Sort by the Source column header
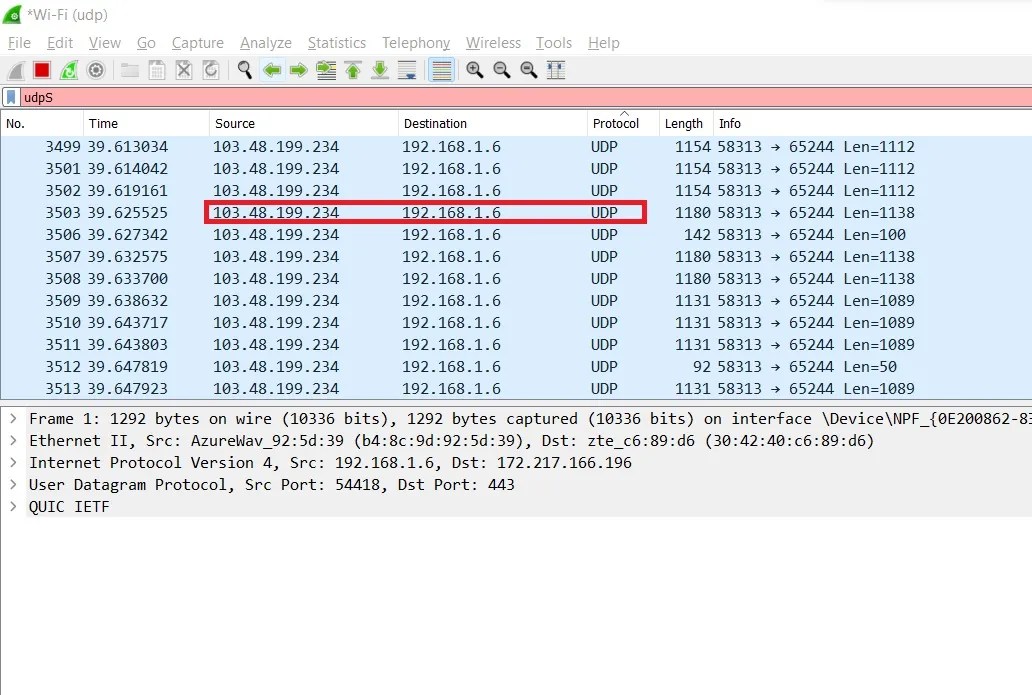 point(304,124)
